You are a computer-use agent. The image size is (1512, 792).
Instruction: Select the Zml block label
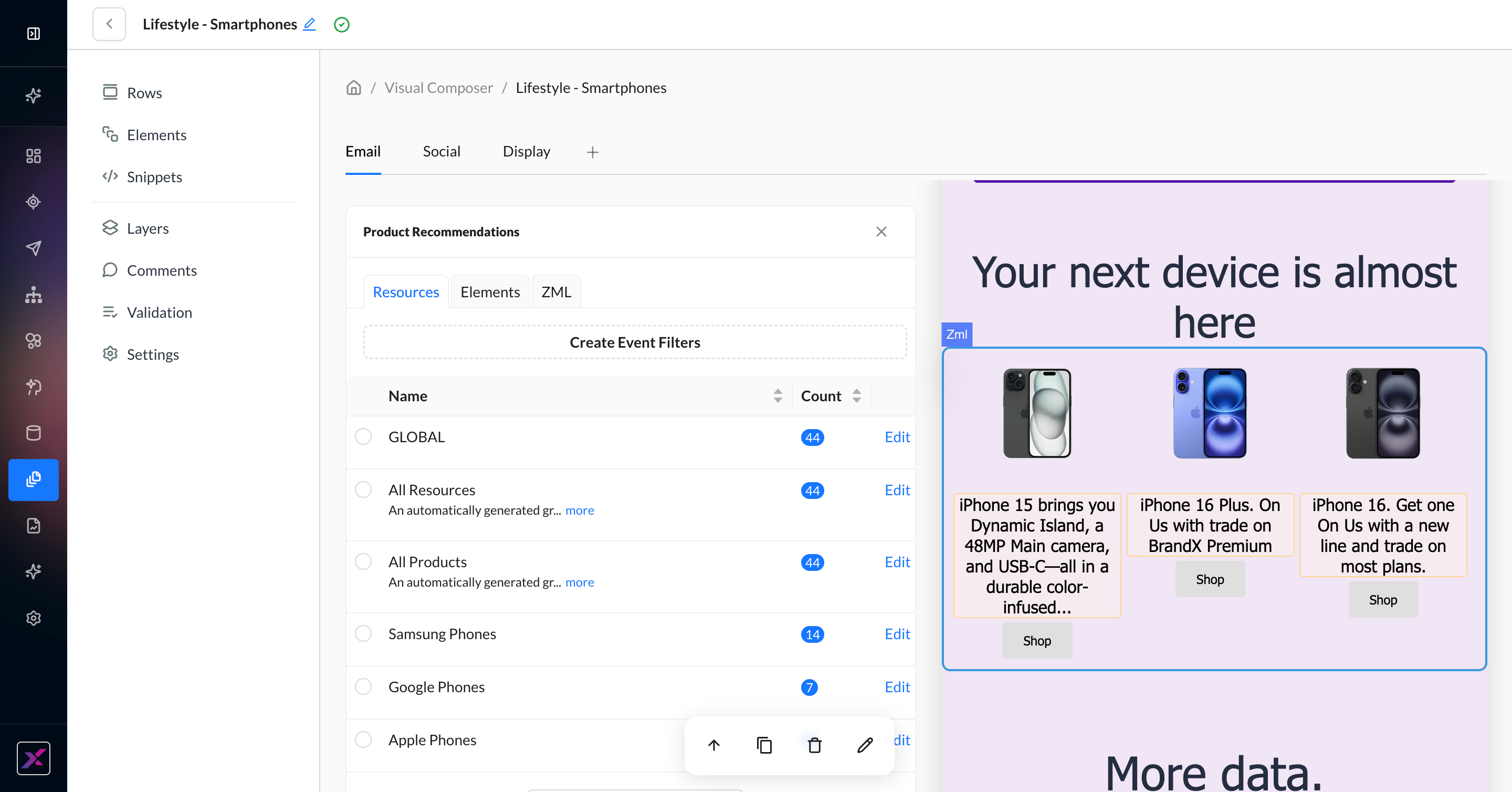click(x=957, y=335)
